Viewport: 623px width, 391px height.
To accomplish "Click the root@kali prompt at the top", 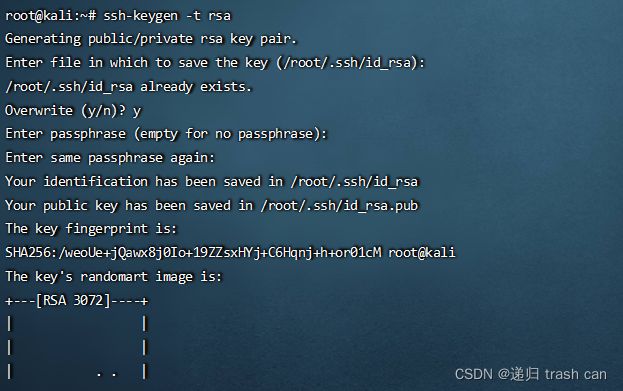I will point(50,15).
